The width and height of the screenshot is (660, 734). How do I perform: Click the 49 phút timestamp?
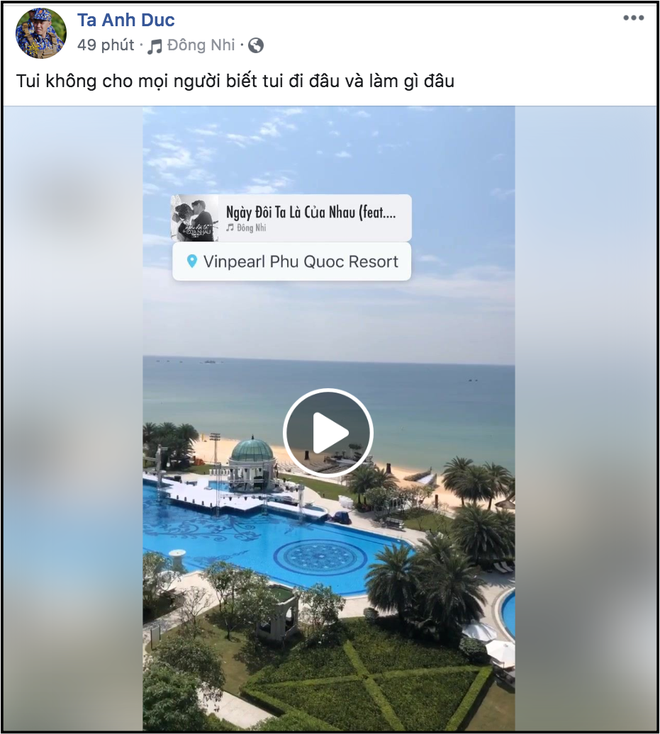point(105,45)
